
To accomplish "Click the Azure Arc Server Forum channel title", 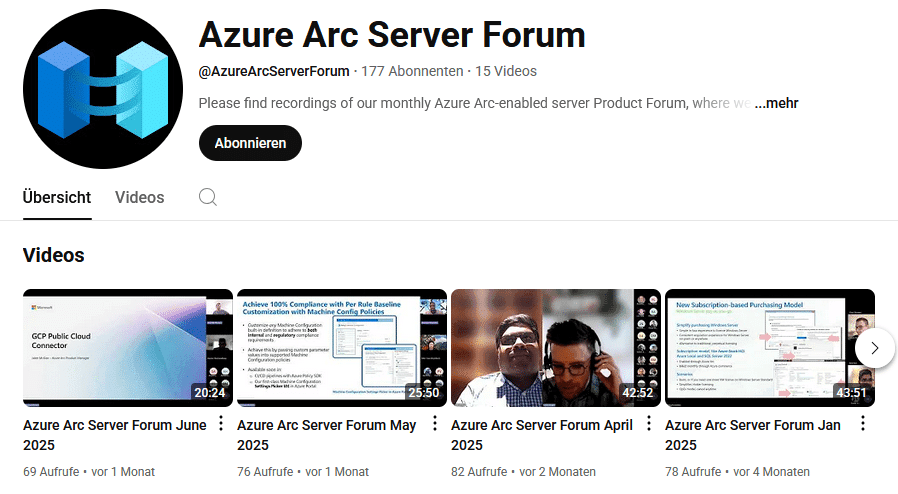I will pos(392,35).
